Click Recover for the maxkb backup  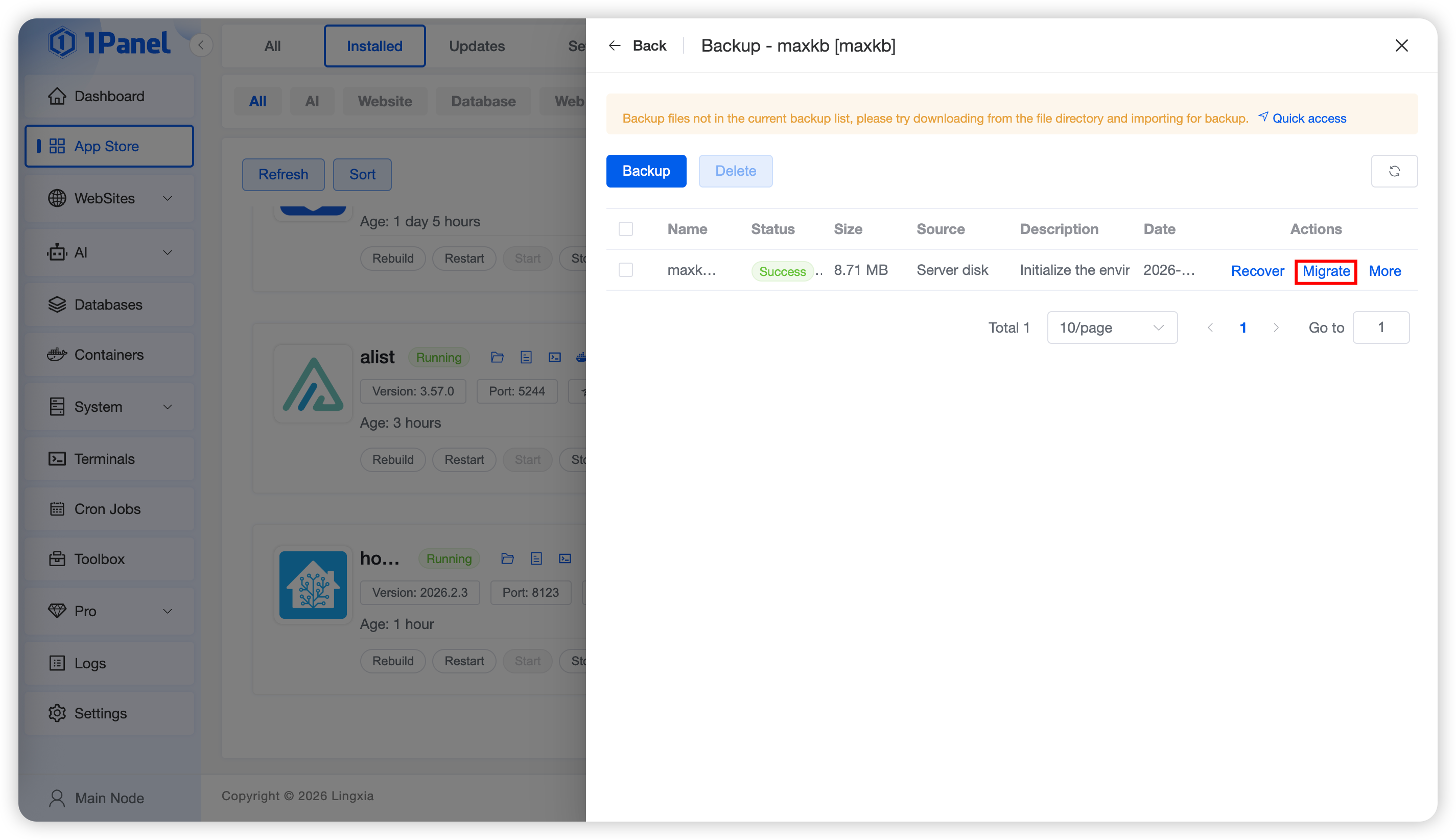coord(1257,271)
